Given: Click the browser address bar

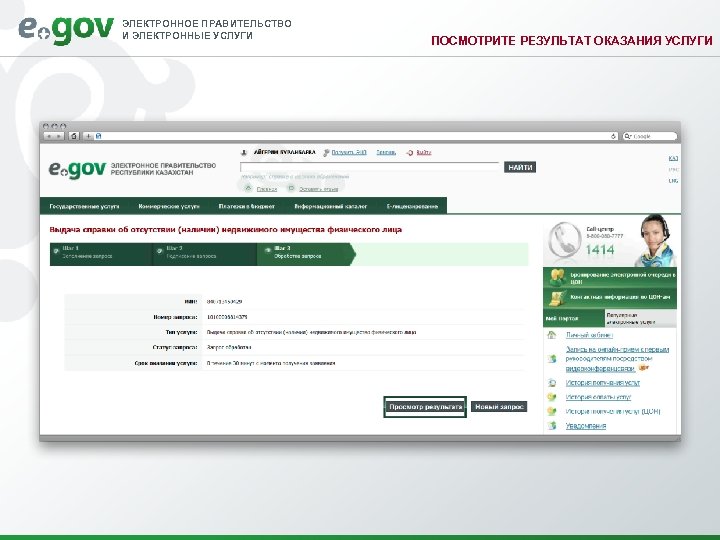Looking at the screenshot, I should [x=356, y=136].
